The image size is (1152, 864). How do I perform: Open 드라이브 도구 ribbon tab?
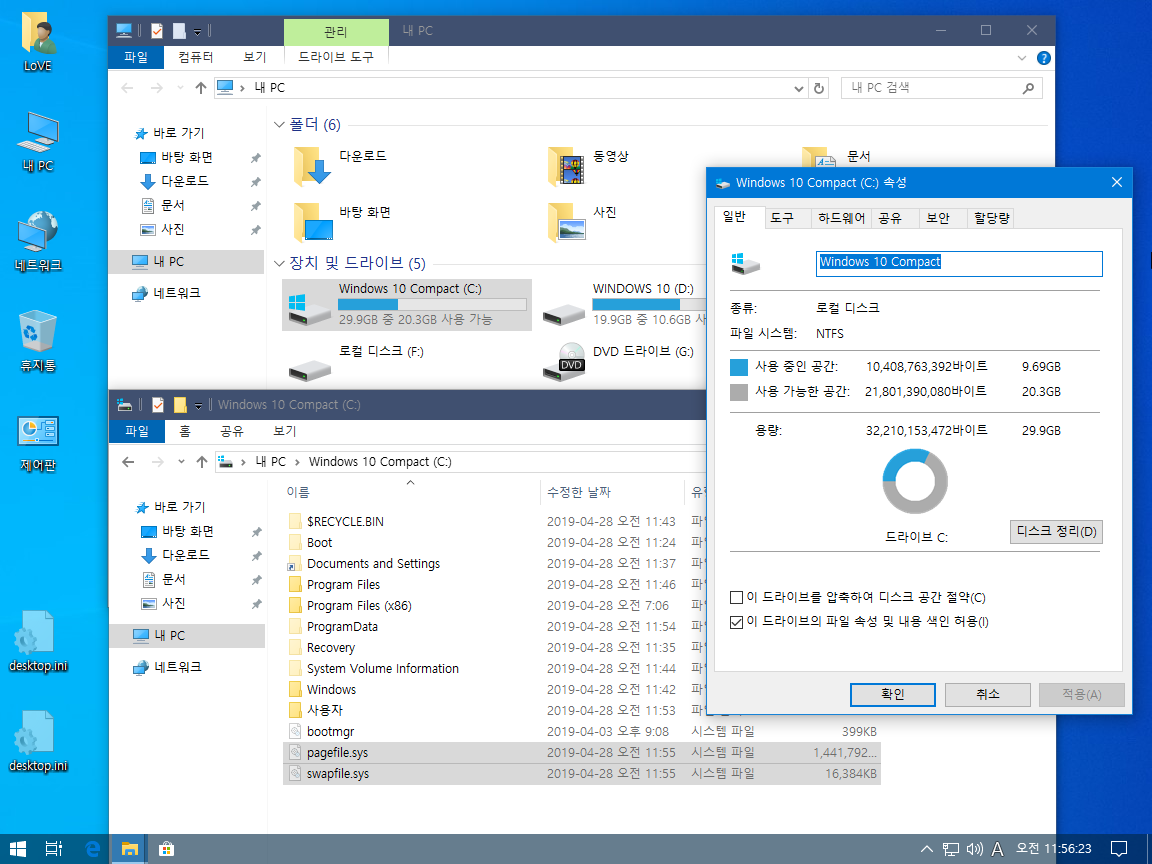[x=336, y=57]
